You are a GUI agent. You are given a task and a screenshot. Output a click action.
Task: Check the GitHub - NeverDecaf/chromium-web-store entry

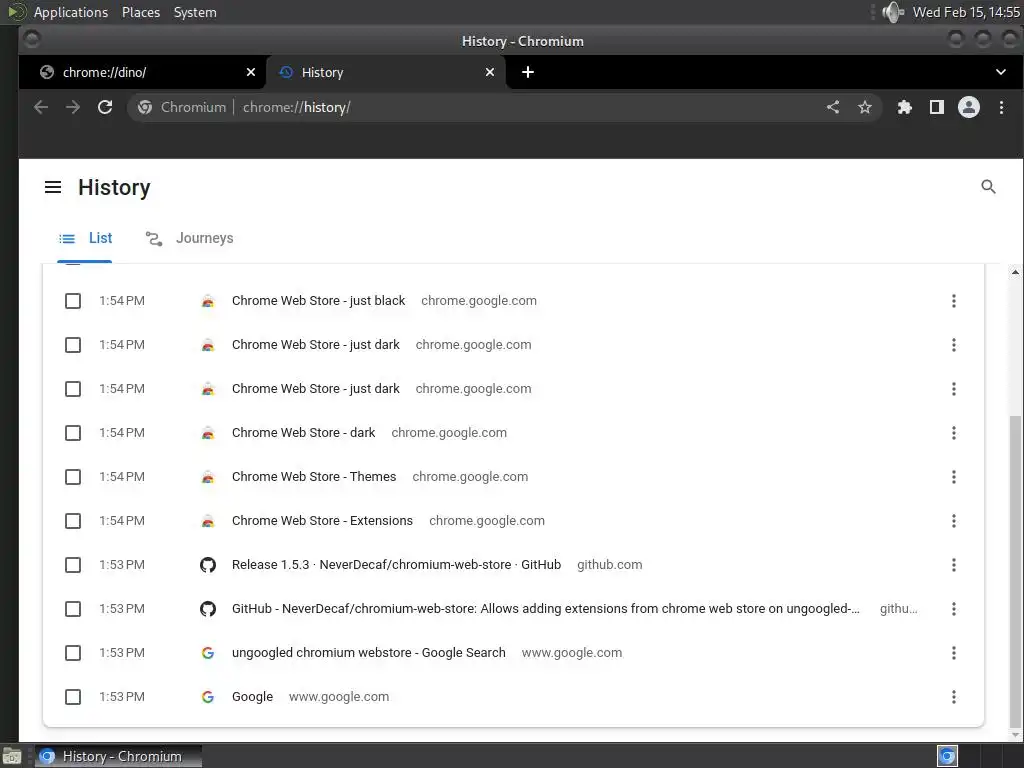coord(73,609)
